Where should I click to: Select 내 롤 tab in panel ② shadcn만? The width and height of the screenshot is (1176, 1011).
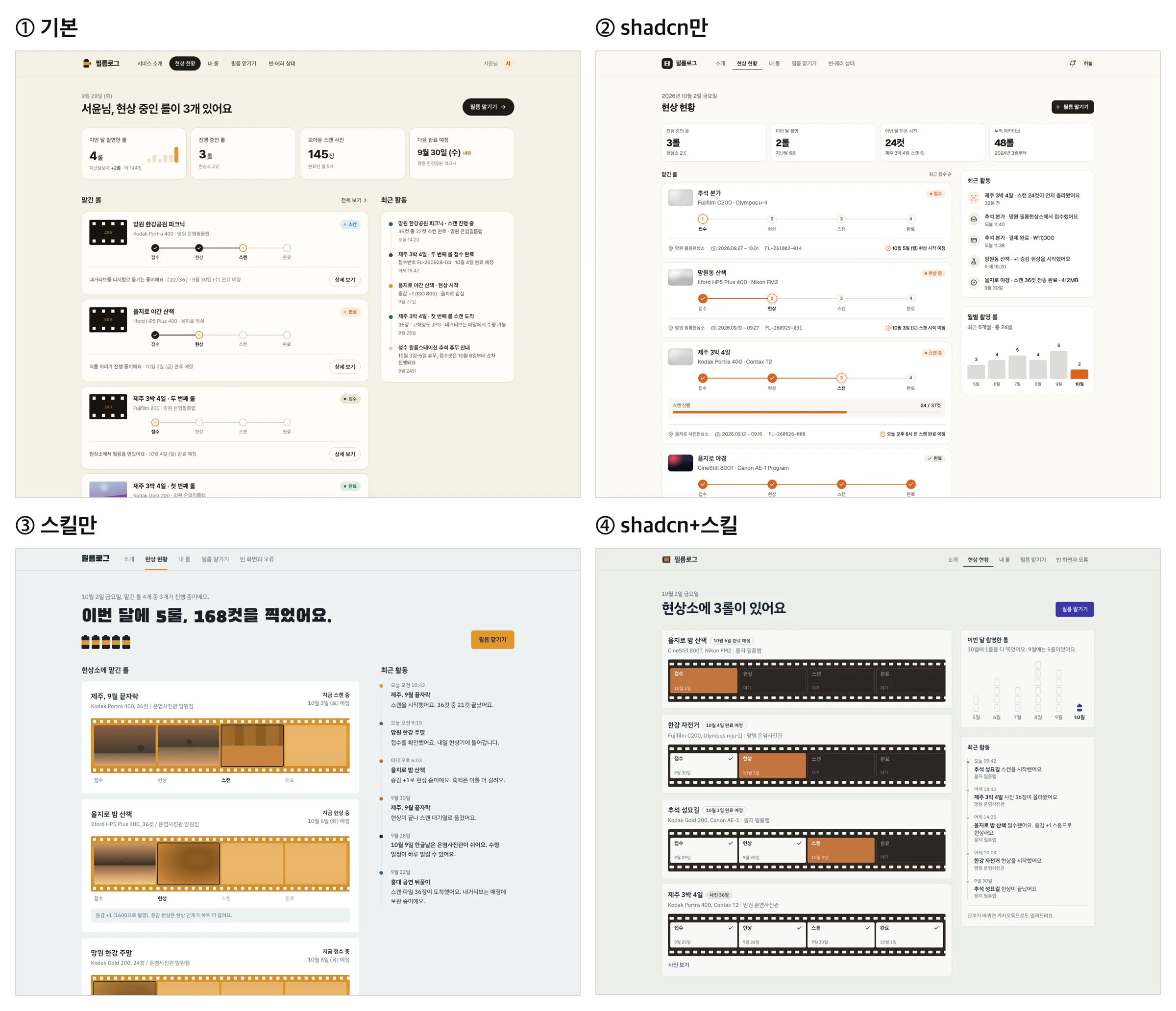pyautogui.click(x=774, y=64)
